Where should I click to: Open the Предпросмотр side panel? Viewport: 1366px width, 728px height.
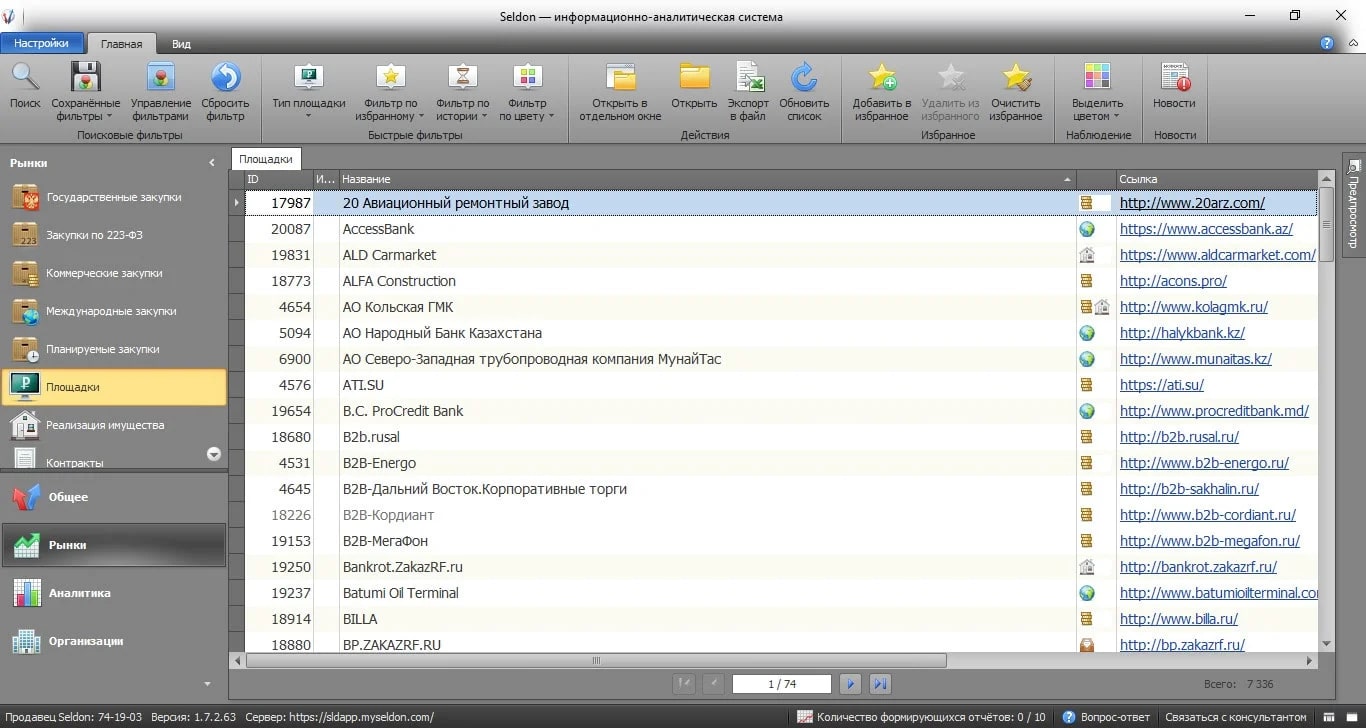click(x=1354, y=203)
